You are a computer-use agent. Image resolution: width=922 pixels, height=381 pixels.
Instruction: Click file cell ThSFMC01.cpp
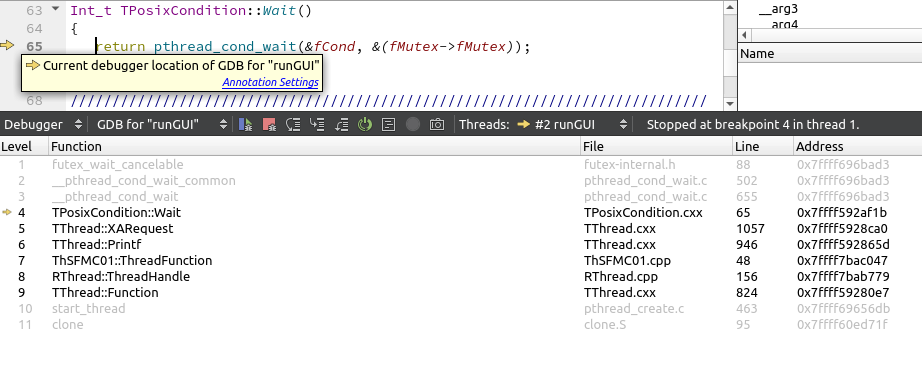click(627, 260)
